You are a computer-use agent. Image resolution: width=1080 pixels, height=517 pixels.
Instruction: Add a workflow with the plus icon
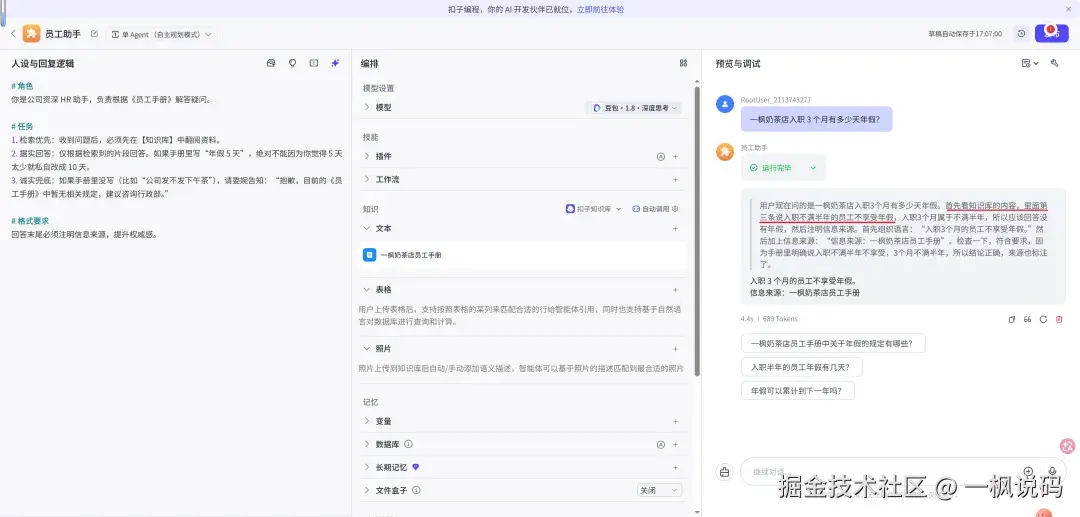tap(675, 180)
